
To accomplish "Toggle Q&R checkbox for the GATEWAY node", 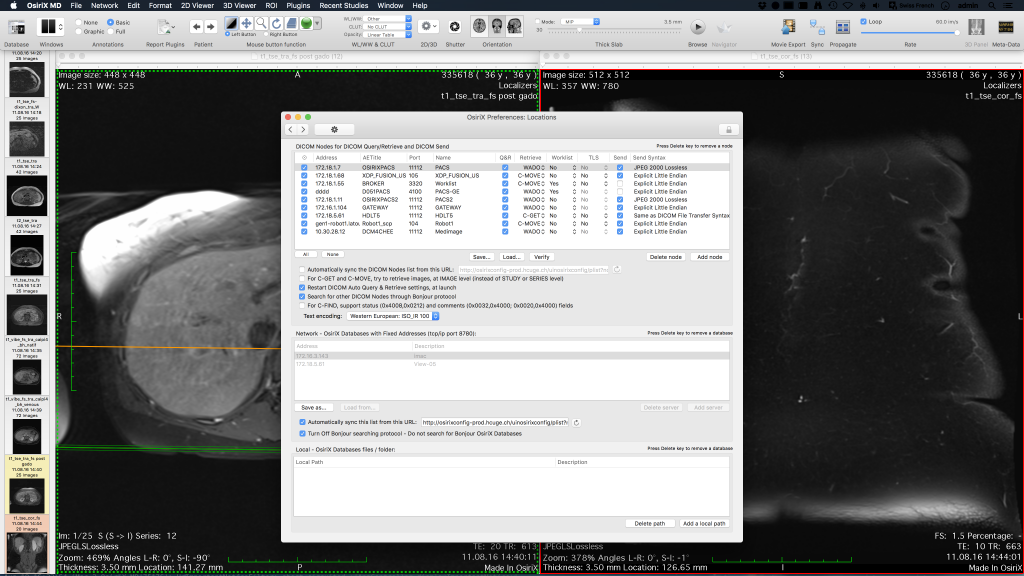I will 505,208.
